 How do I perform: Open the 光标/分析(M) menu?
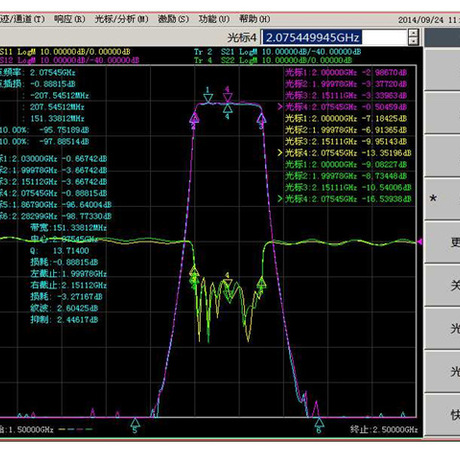click(122, 19)
